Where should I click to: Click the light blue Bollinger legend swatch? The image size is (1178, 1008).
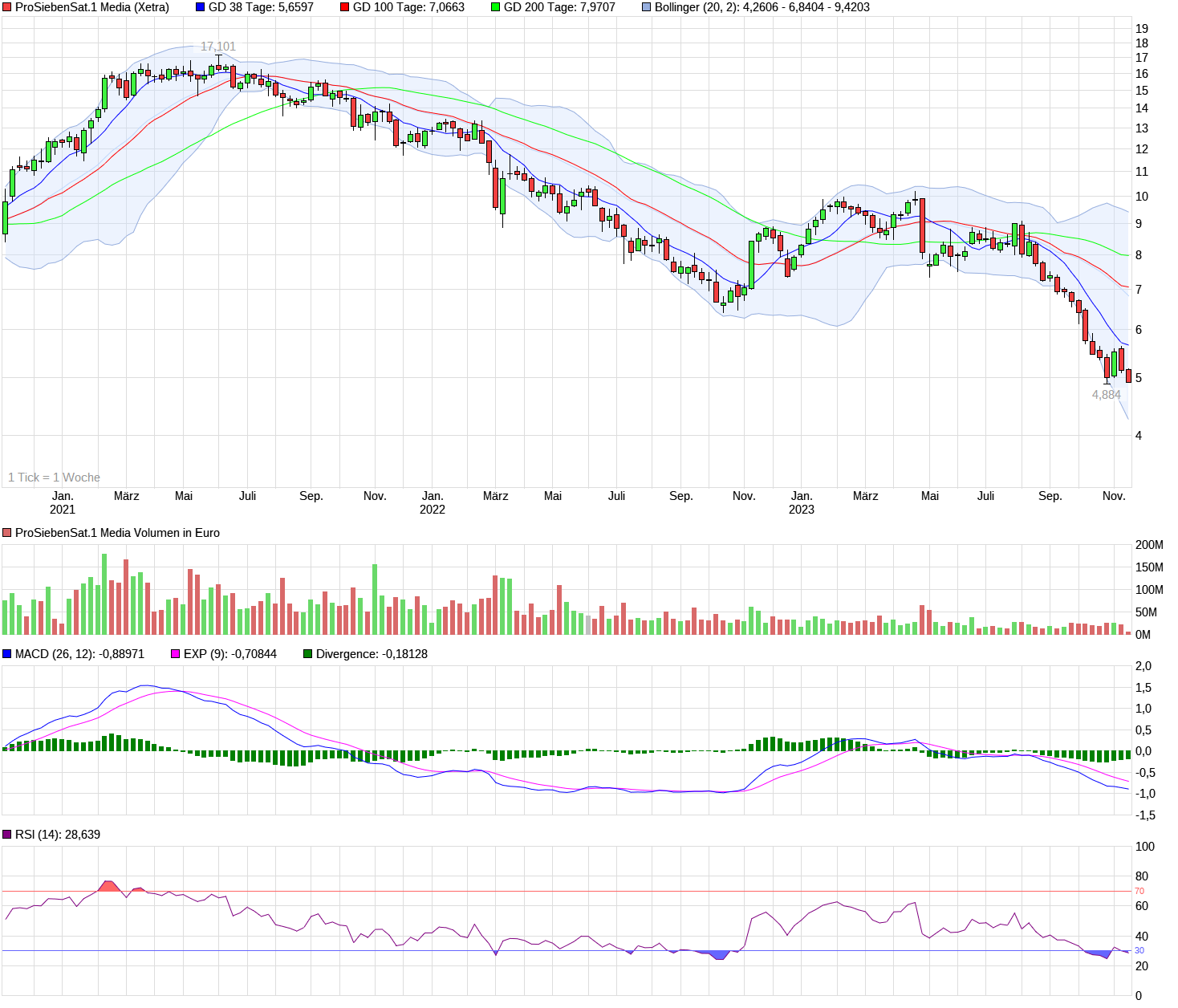646,7
